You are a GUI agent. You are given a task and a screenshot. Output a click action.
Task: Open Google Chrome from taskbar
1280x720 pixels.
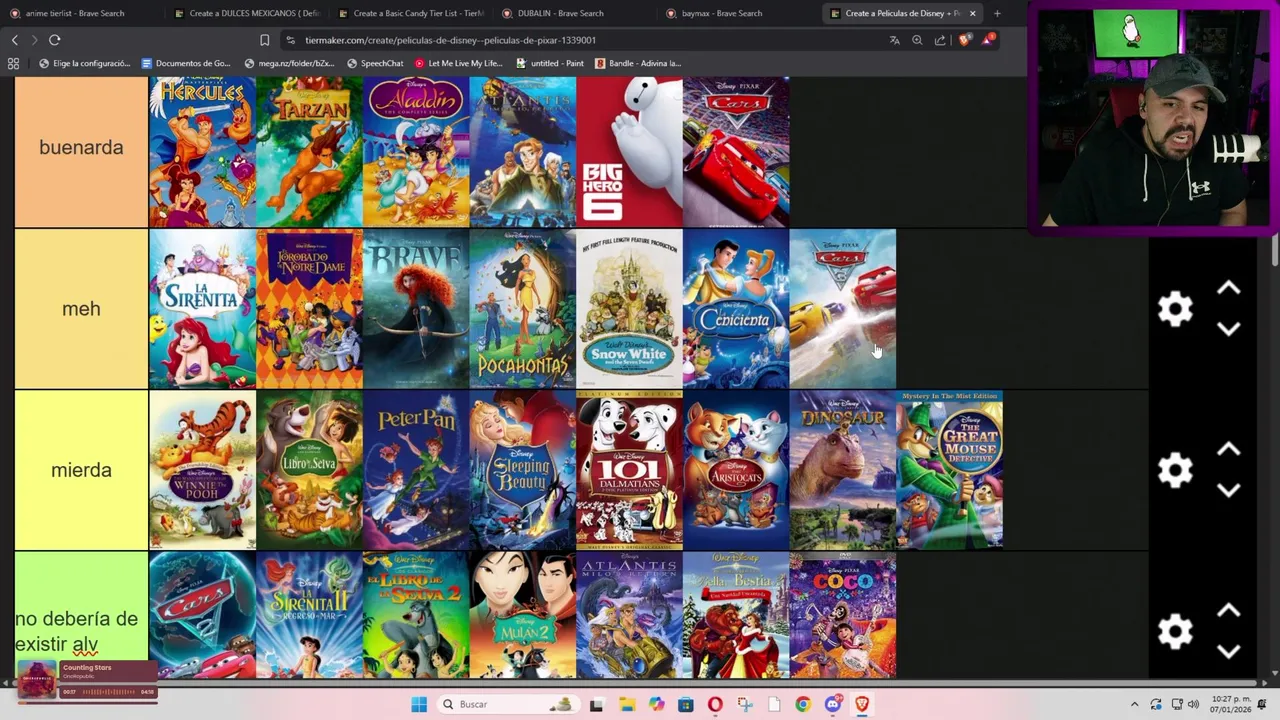[x=803, y=704]
